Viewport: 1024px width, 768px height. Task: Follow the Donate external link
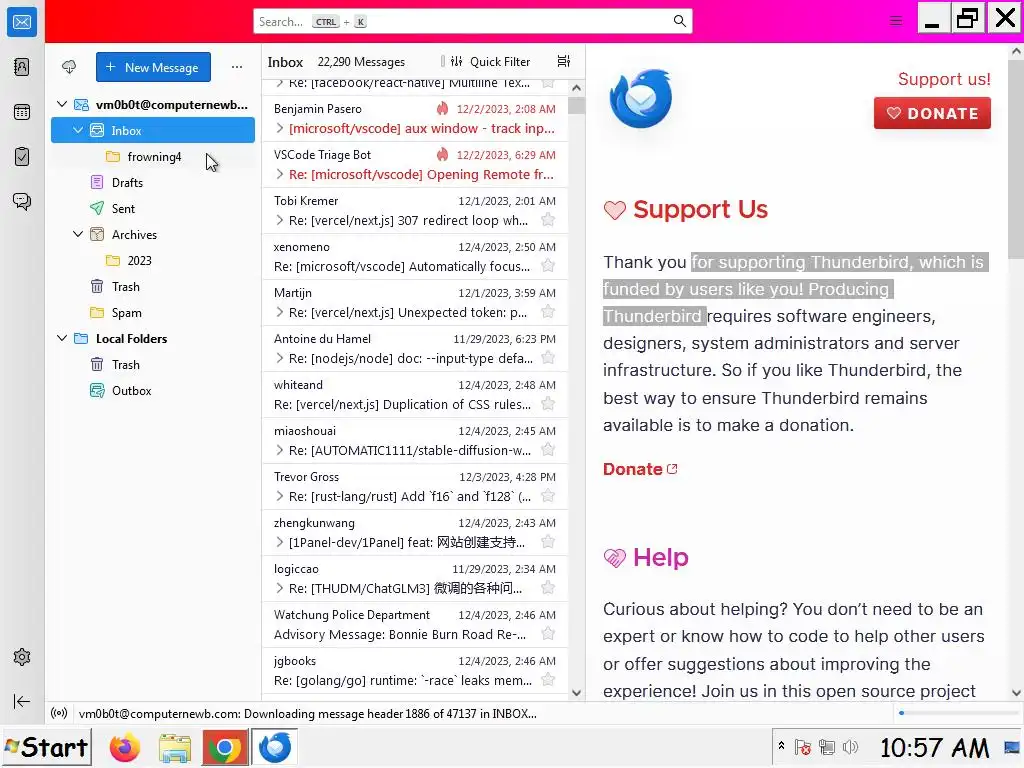coord(640,469)
